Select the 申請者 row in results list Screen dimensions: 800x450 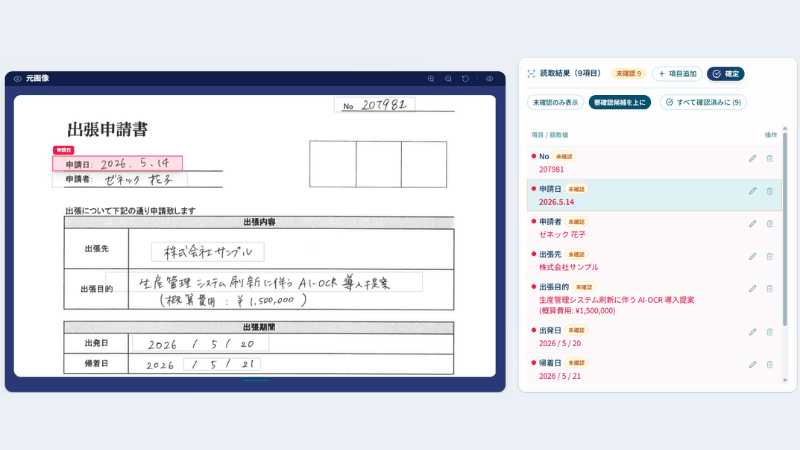[x=654, y=228]
